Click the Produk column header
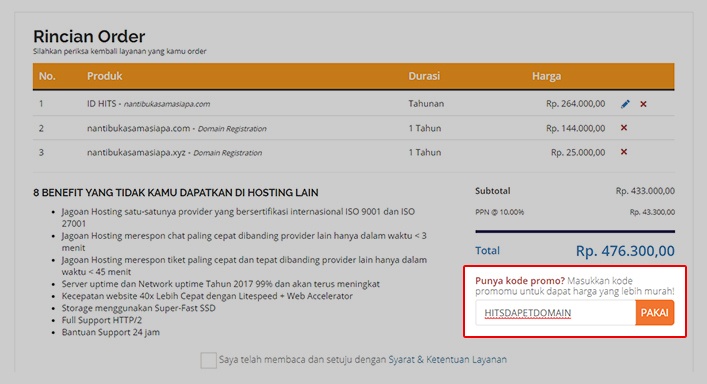Image resolution: width=707 pixels, height=384 pixels. point(105,76)
